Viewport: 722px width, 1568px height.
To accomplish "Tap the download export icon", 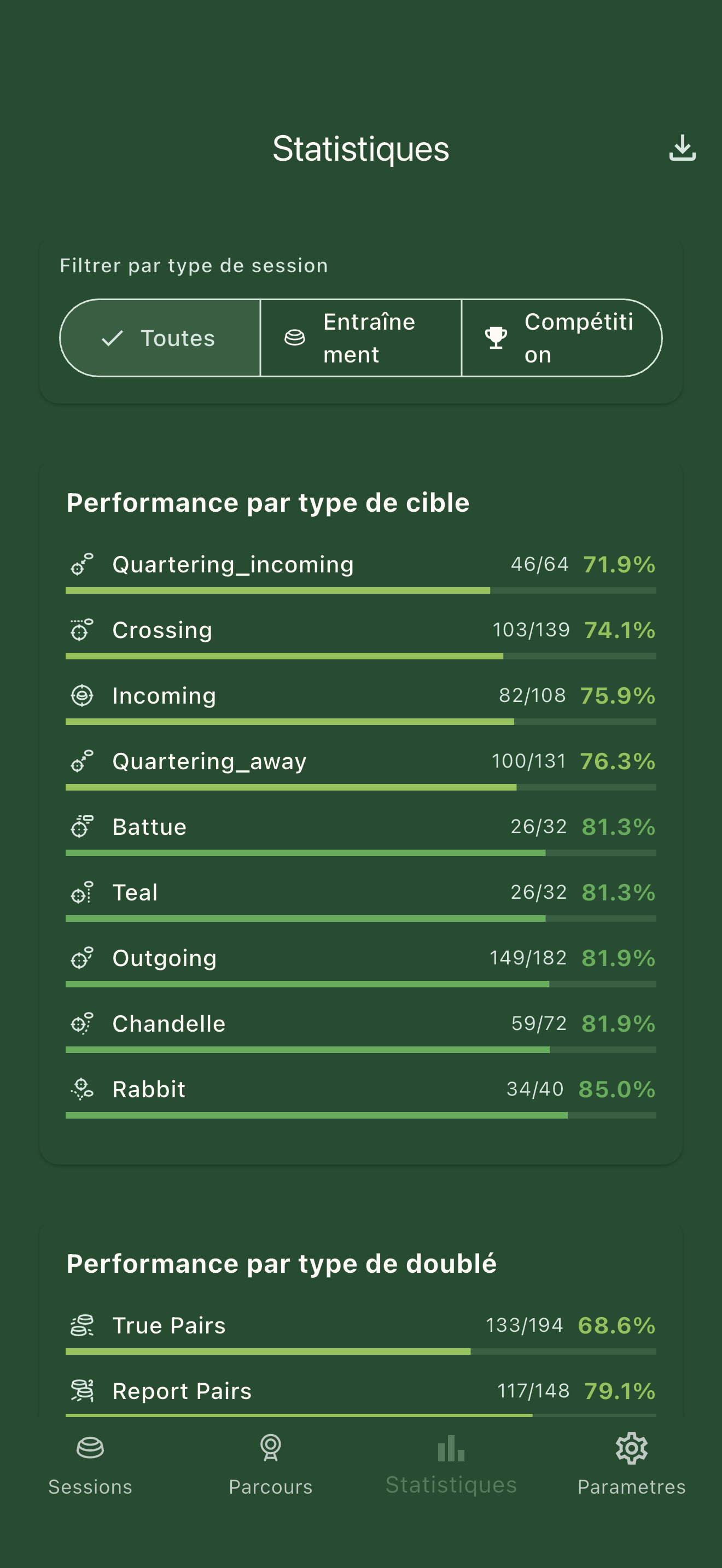I will point(682,148).
